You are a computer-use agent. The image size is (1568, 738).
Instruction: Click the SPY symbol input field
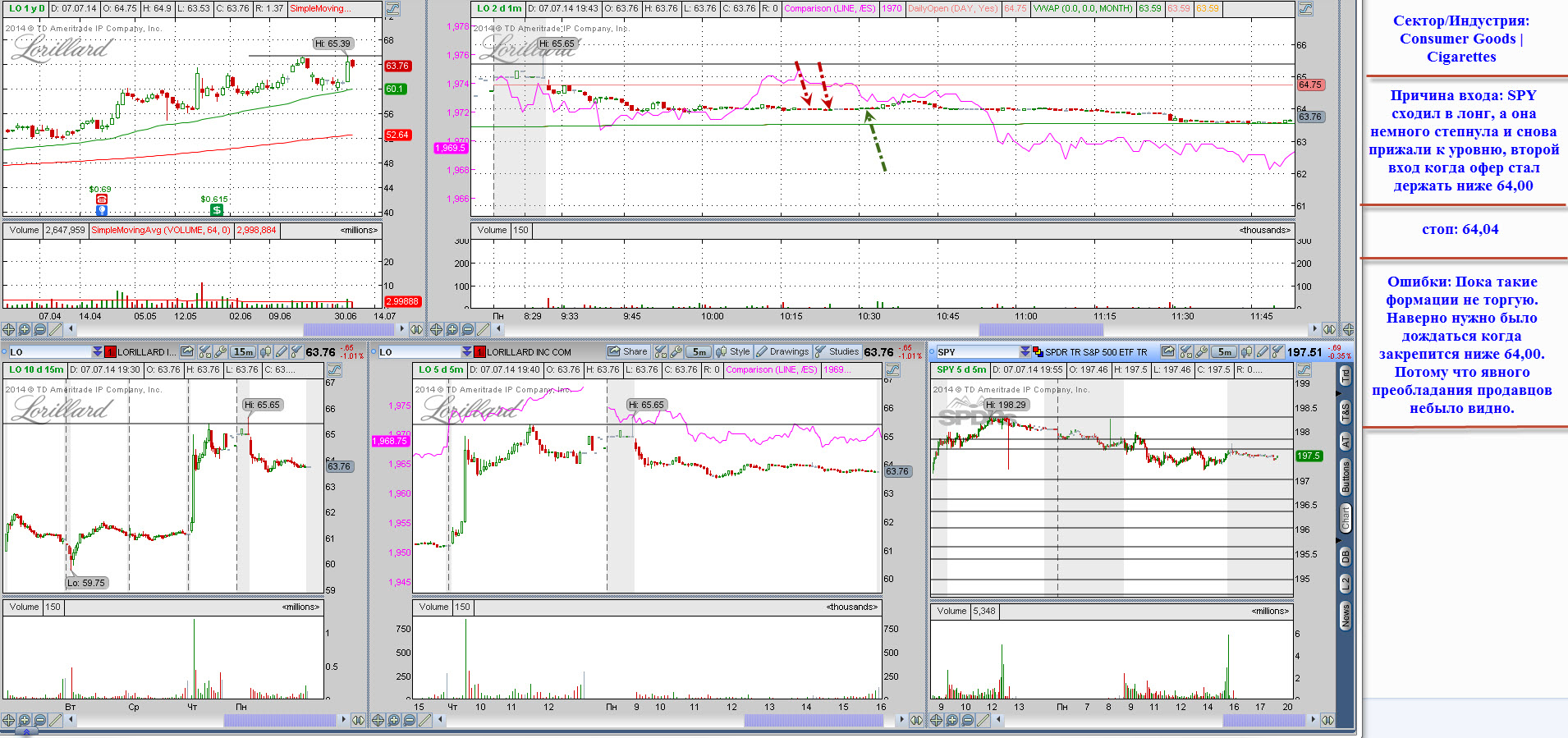[x=978, y=352]
